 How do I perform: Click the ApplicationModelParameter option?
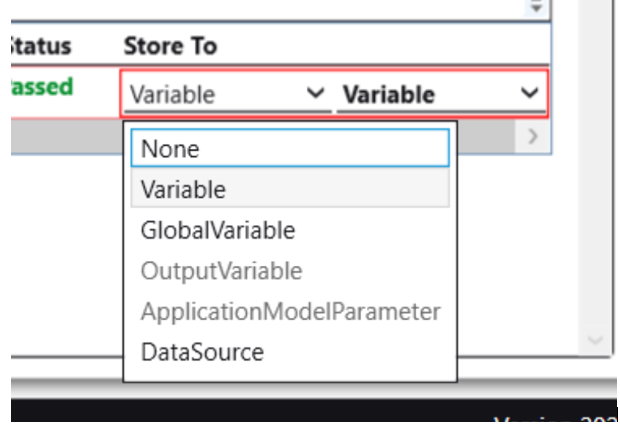(290, 311)
